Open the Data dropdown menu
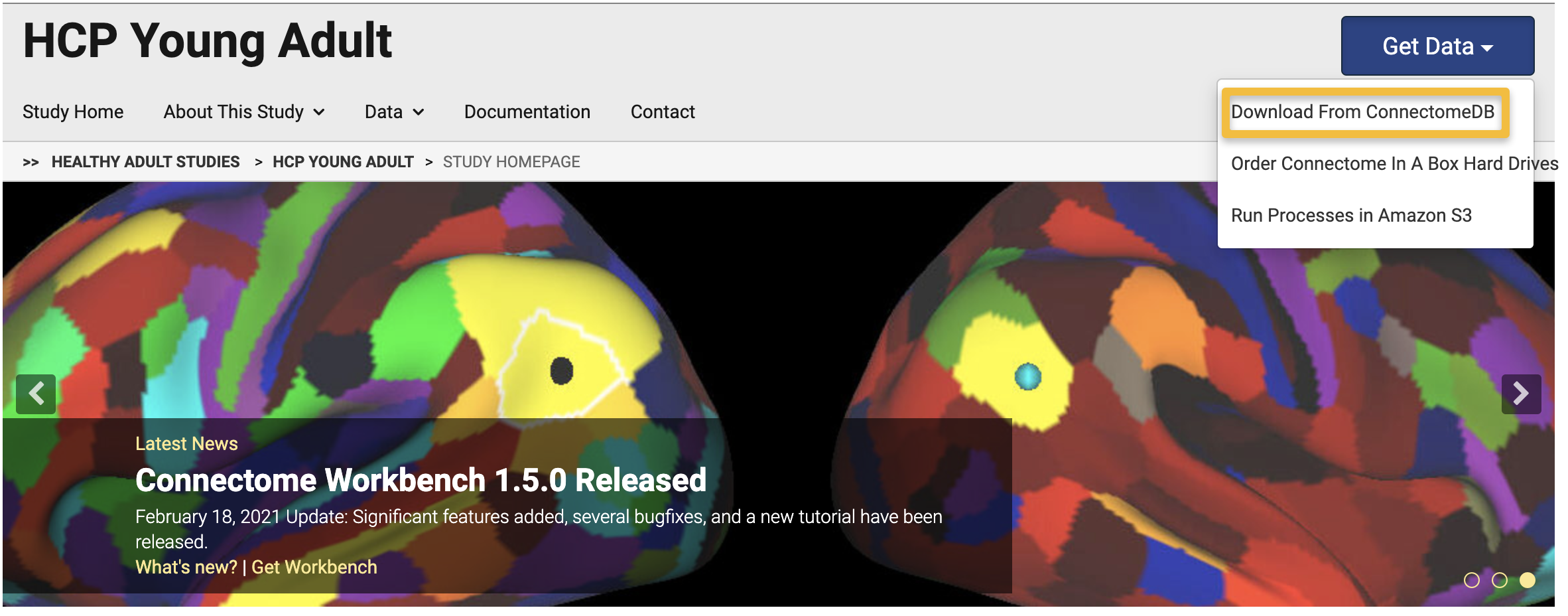 click(x=394, y=112)
